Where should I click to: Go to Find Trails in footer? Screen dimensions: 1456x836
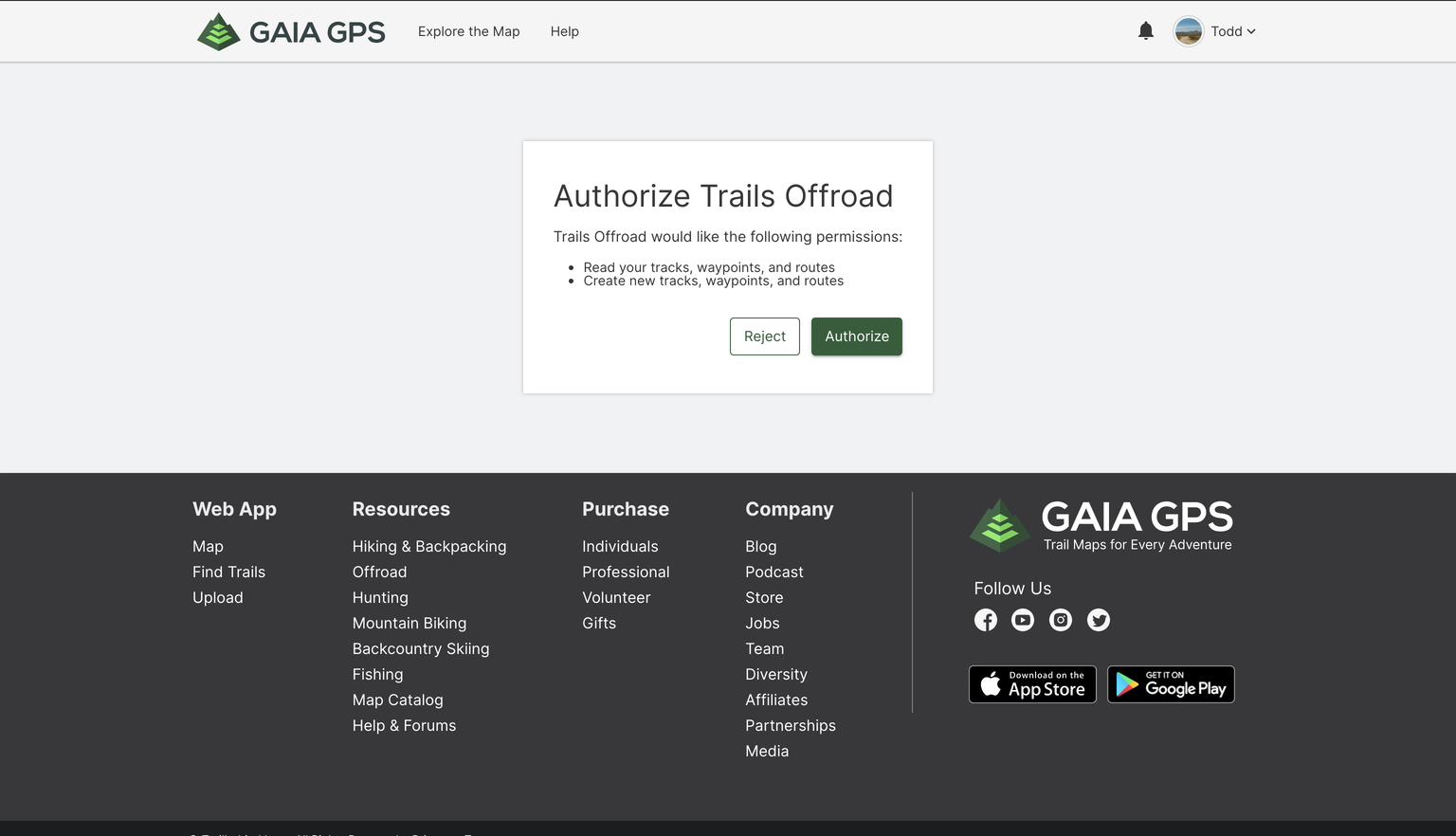click(228, 572)
